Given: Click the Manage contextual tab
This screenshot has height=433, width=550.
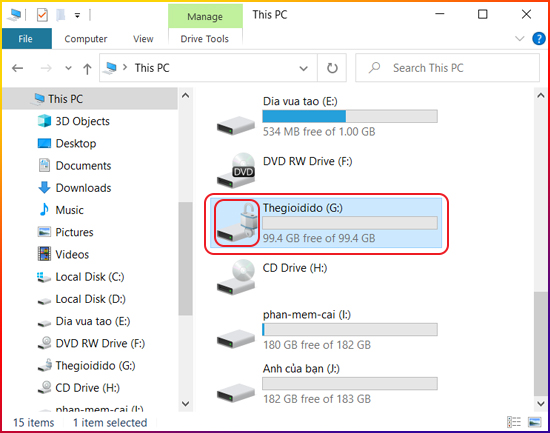Looking at the screenshot, I should point(205,16).
